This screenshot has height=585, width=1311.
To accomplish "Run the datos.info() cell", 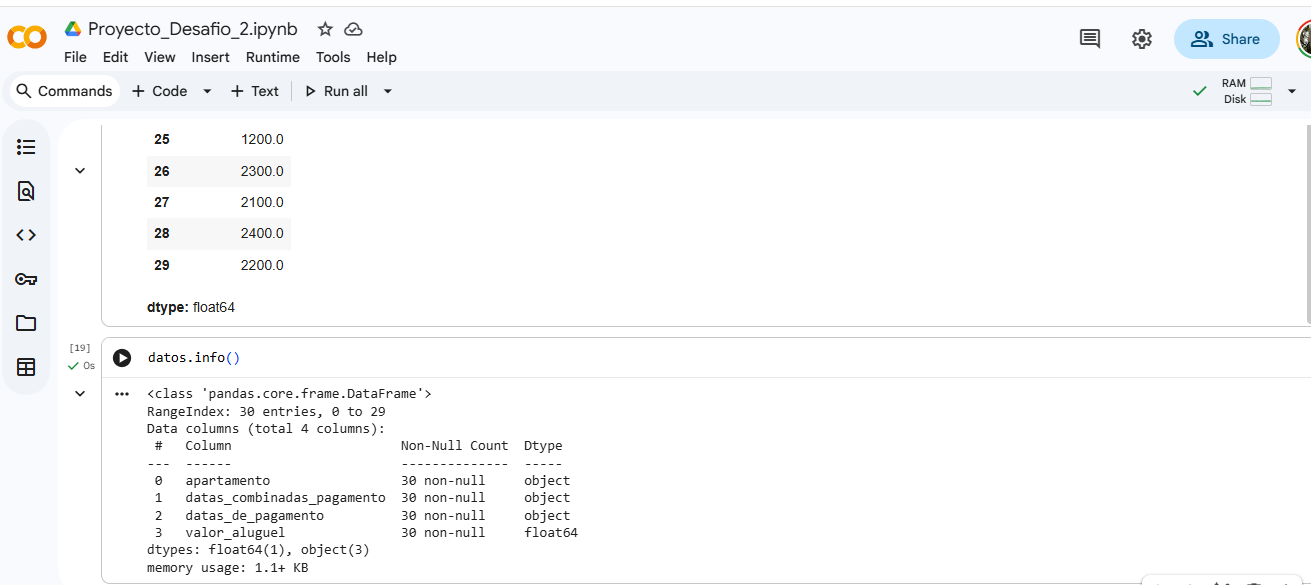I will [x=122, y=358].
